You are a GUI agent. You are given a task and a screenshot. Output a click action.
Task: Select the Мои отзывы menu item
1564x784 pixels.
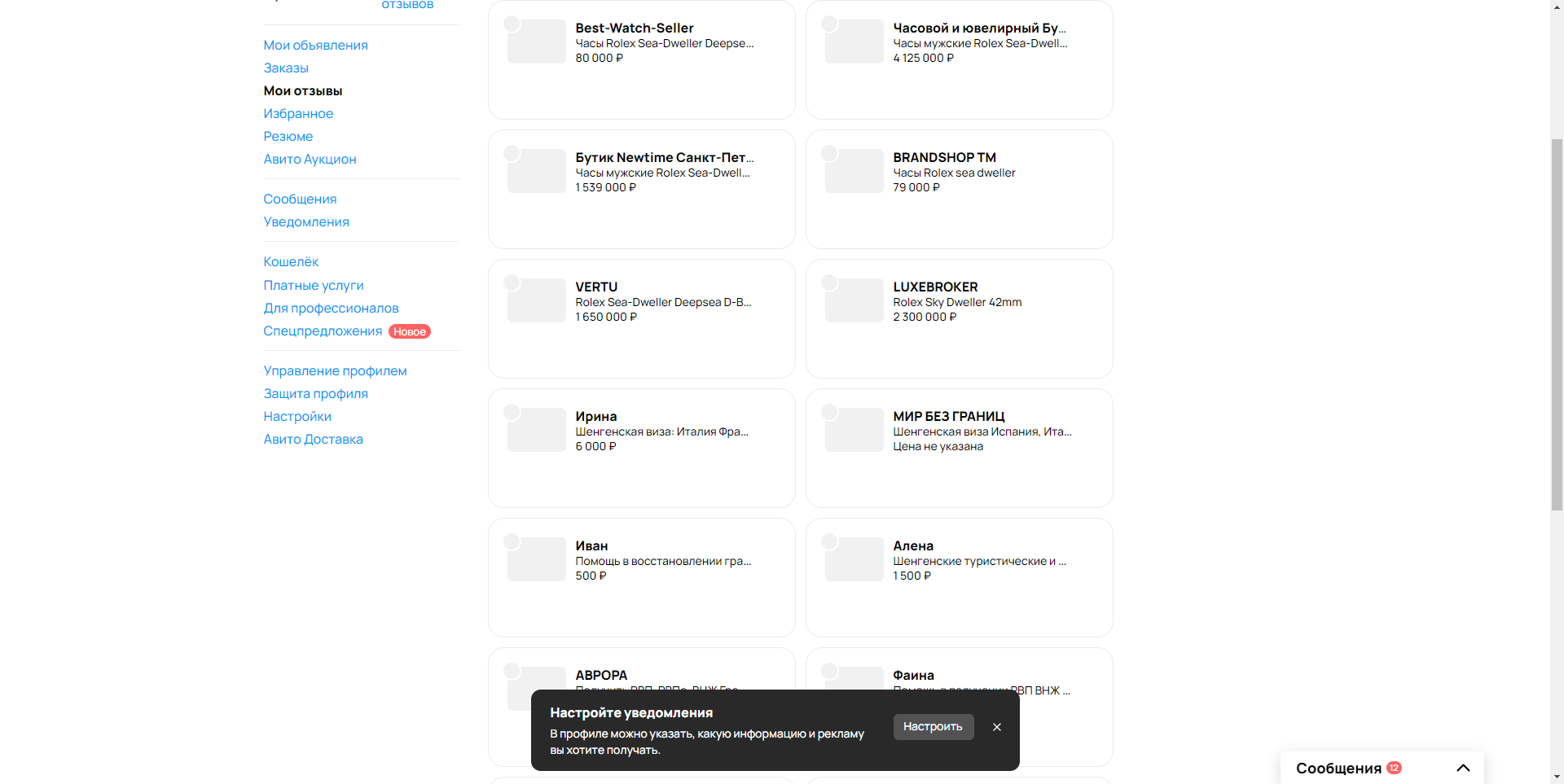303,90
